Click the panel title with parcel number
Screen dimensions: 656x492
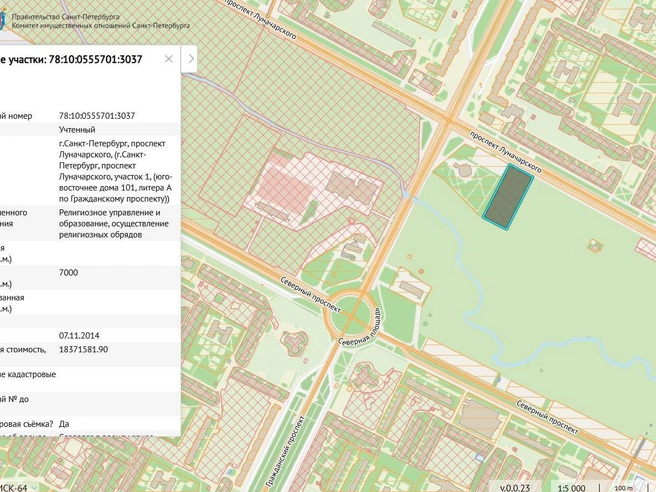[71, 59]
